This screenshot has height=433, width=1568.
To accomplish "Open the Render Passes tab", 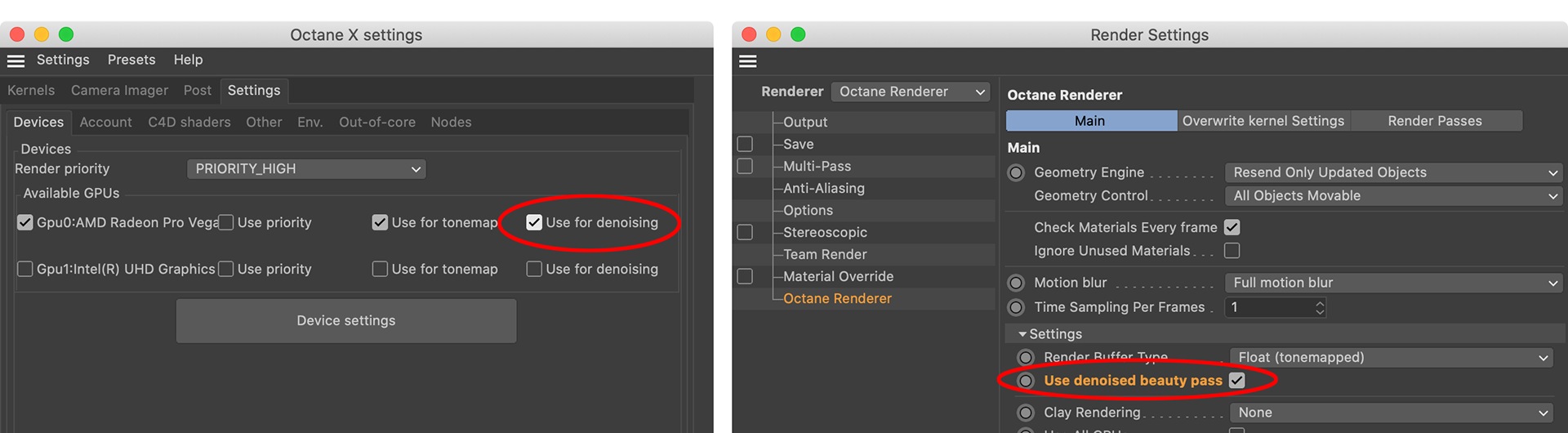I will click(1434, 121).
